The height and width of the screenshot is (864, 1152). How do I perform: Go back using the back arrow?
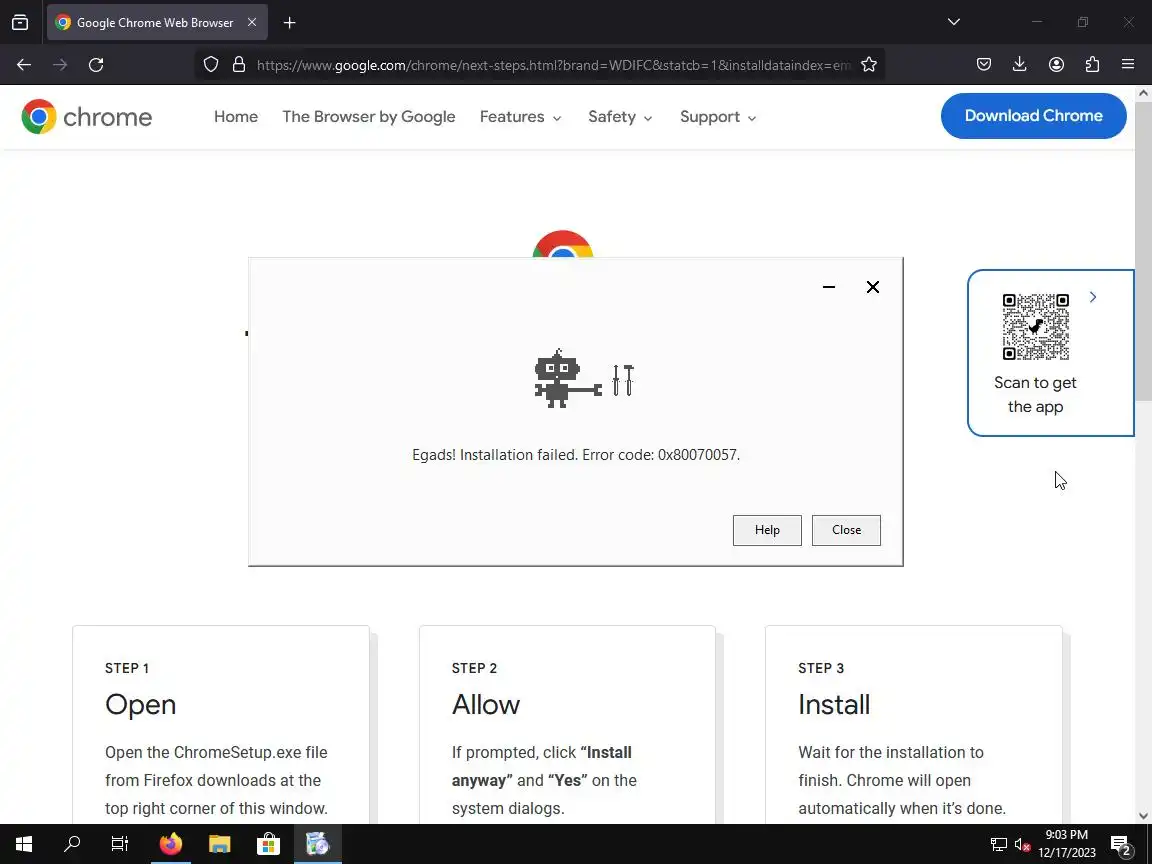click(24, 65)
